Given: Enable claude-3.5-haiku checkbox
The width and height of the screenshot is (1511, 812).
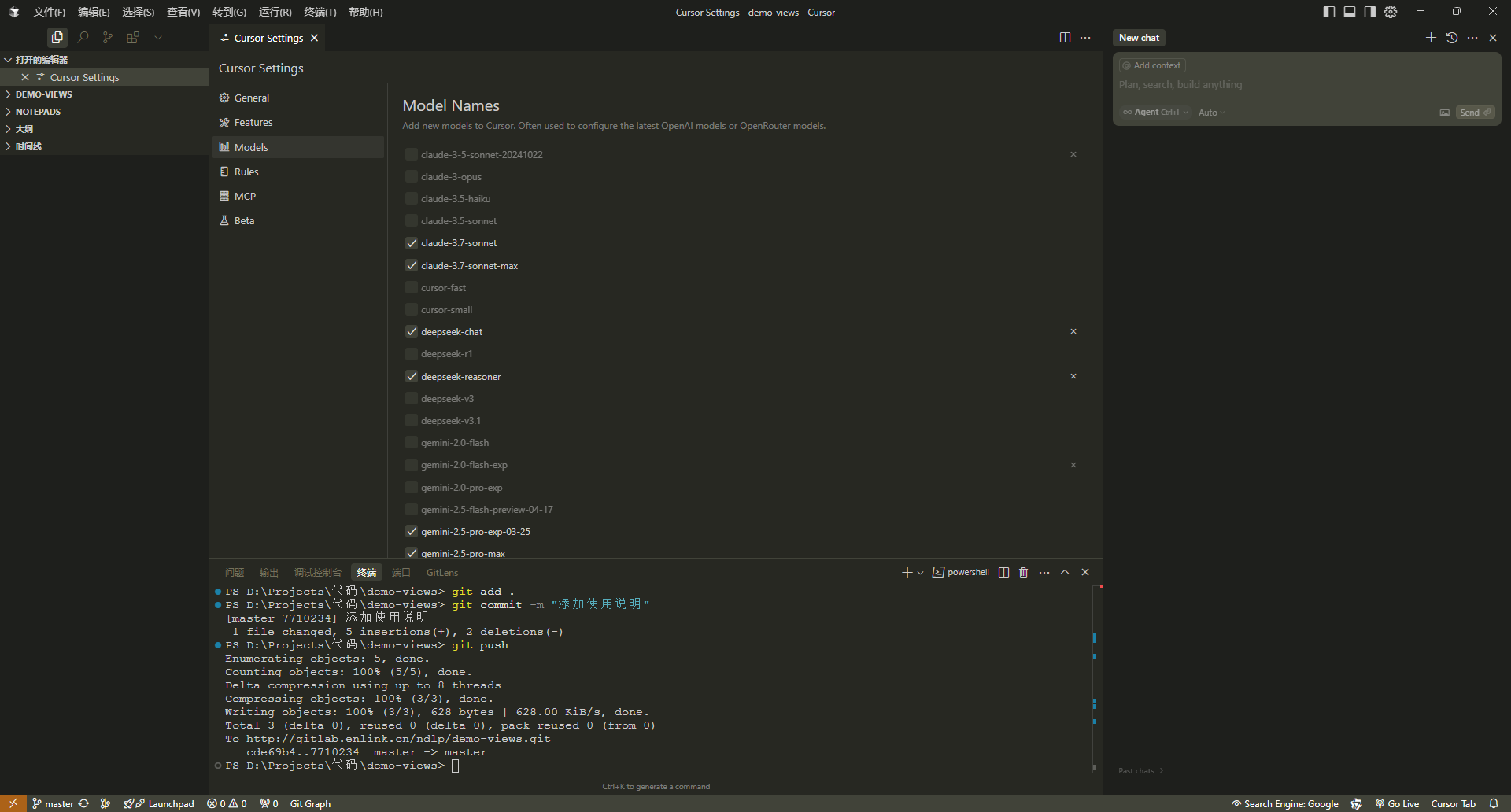Looking at the screenshot, I should pos(411,198).
